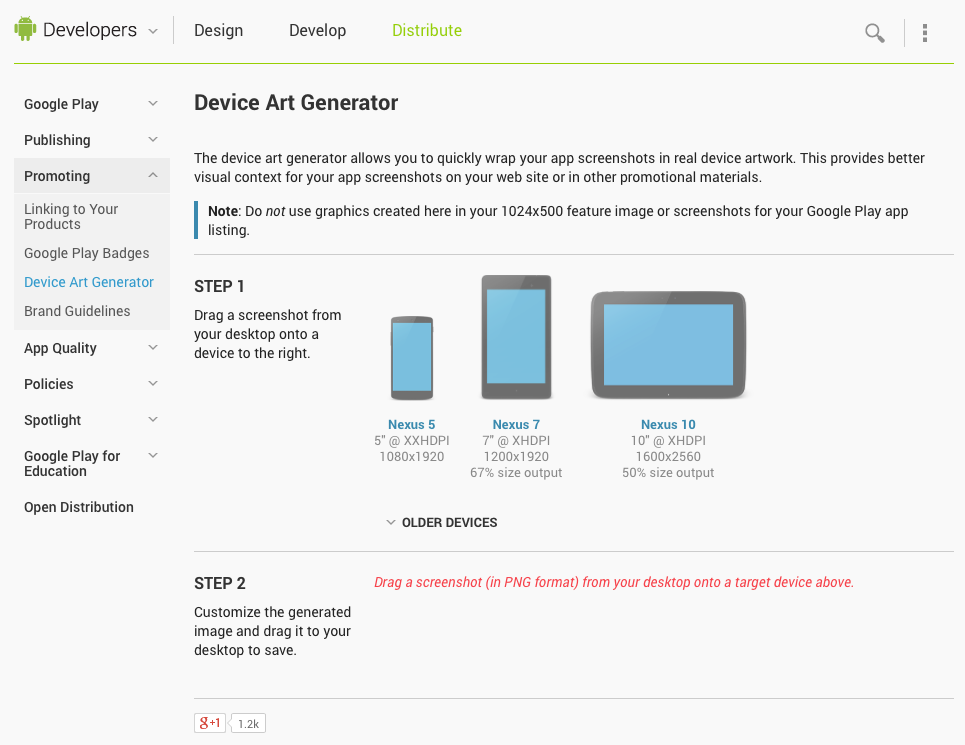Open the Open Distribution page
Viewport: 965px width, 745px height.
(x=79, y=507)
